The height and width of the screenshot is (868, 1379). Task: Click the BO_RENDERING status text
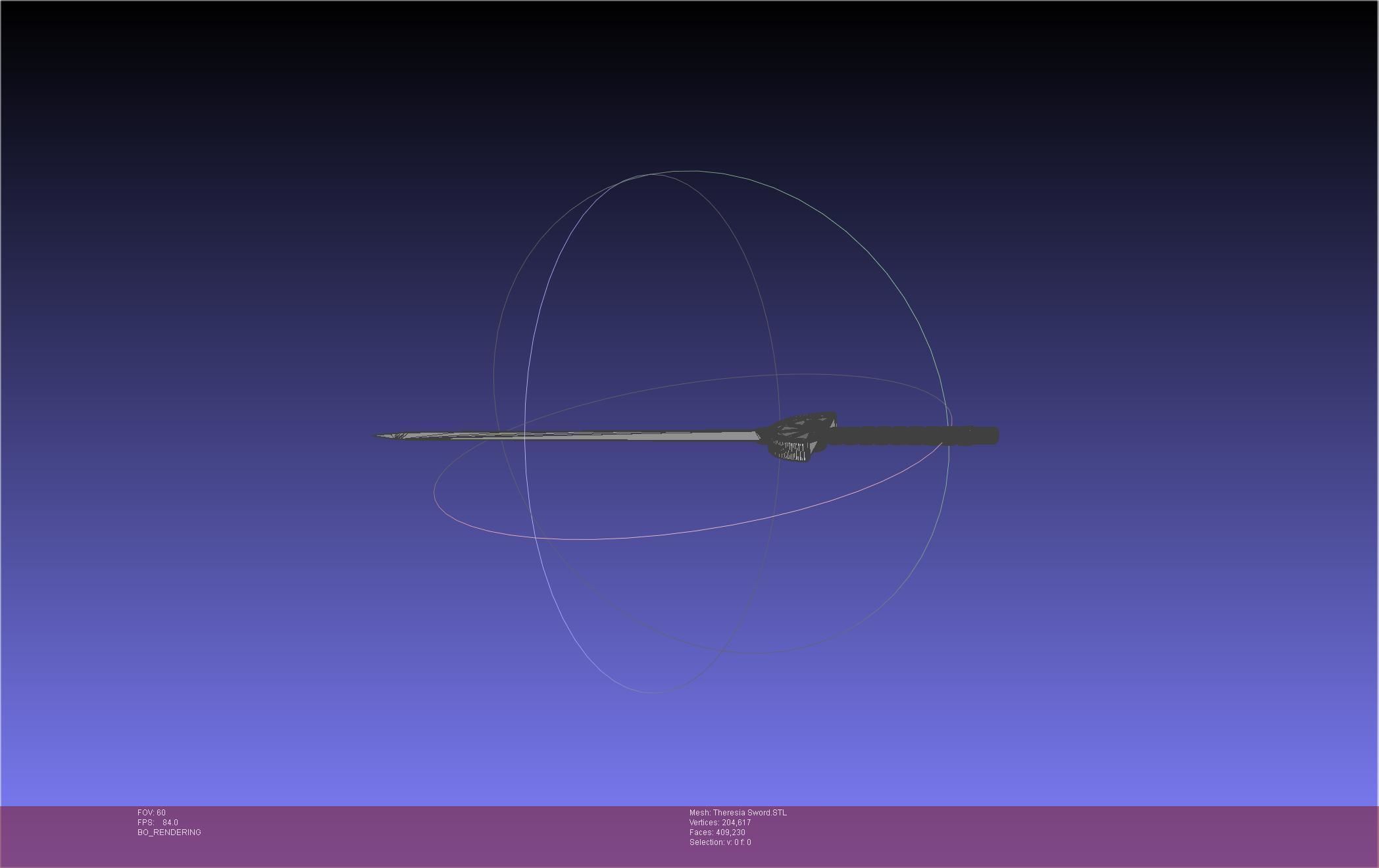tap(169, 832)
